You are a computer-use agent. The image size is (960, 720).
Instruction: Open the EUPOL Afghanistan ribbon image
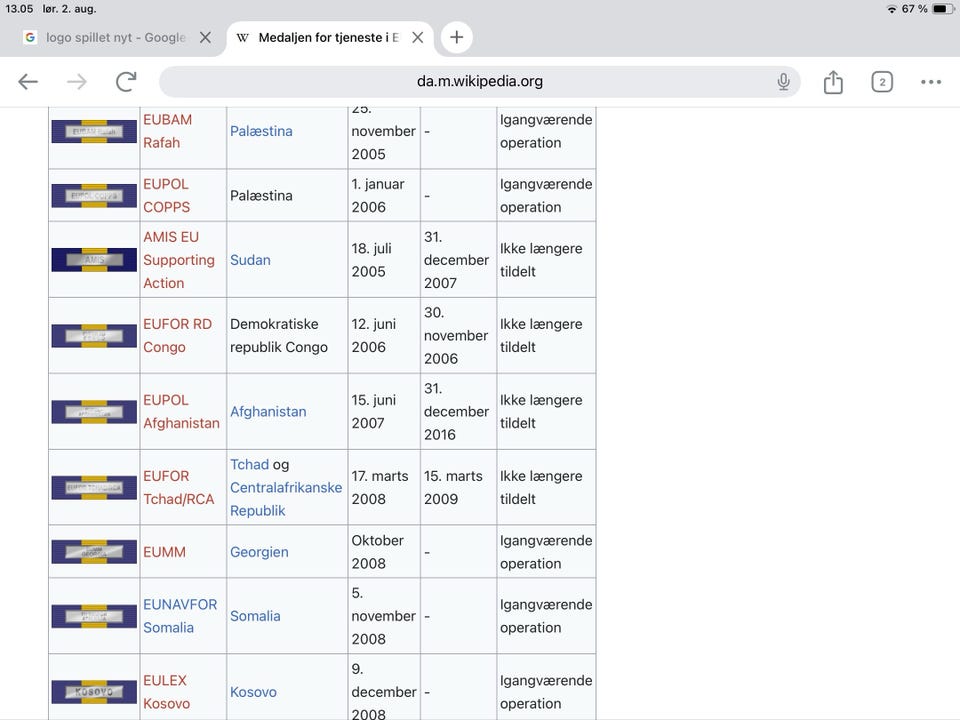pyautogui.click(x=94, y=411)
